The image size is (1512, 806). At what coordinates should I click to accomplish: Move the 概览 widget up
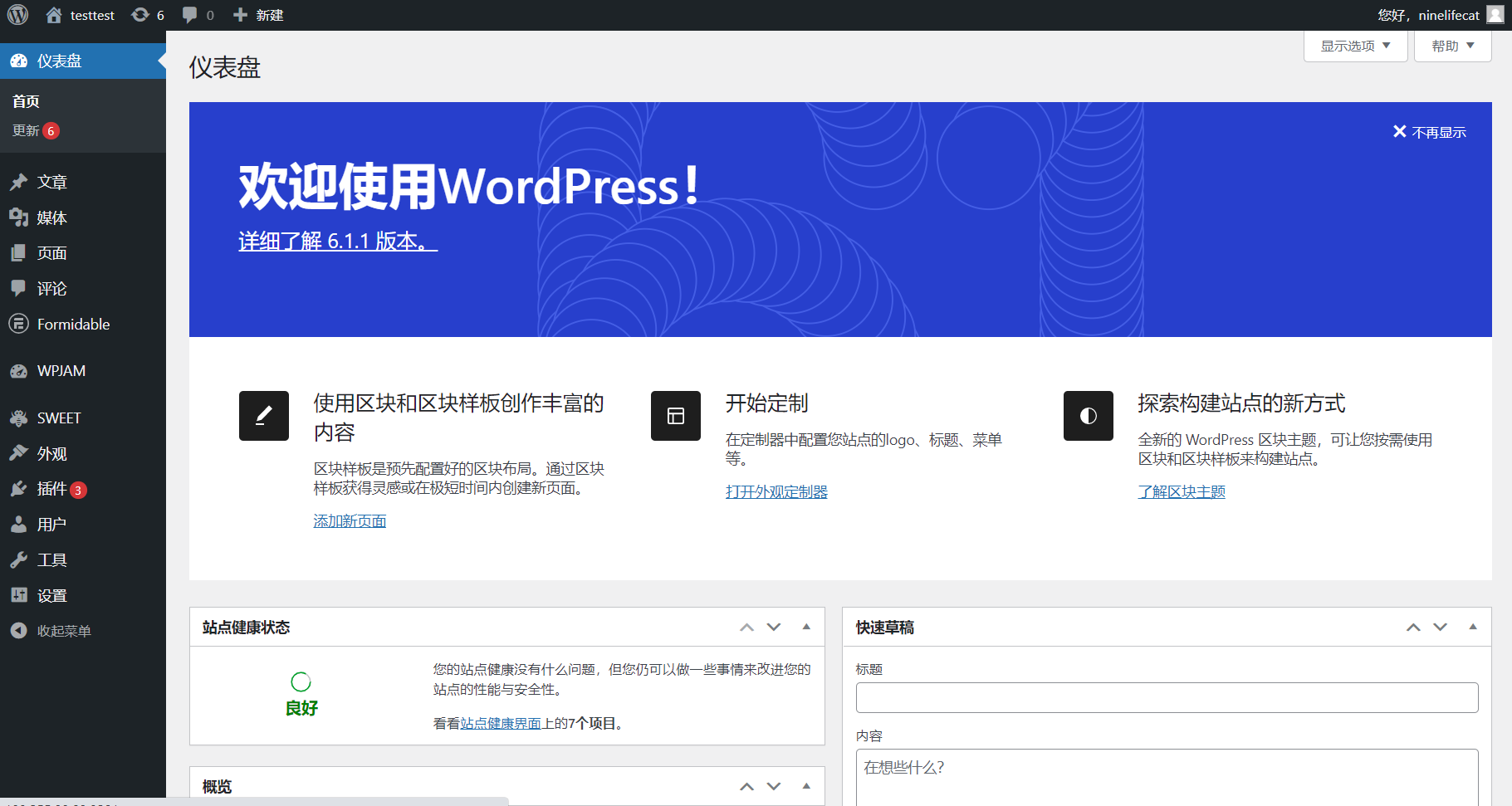(747, 786)
